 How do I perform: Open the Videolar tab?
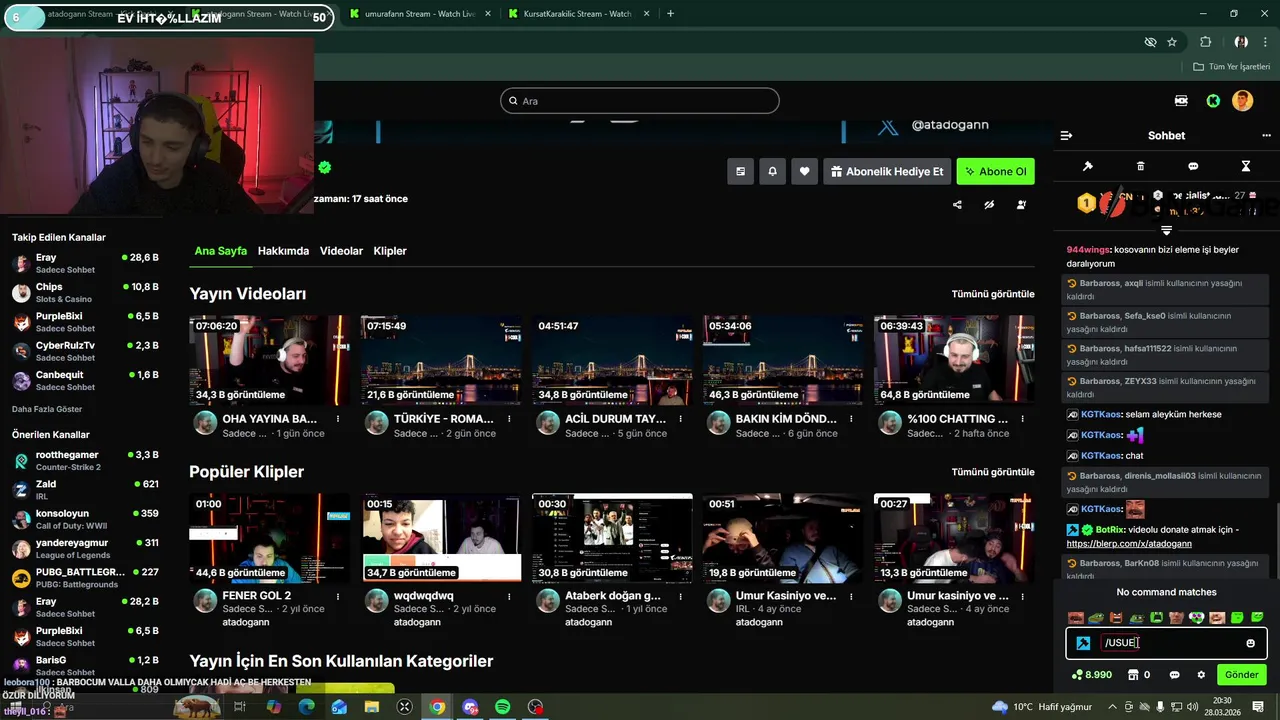point(341,251)
